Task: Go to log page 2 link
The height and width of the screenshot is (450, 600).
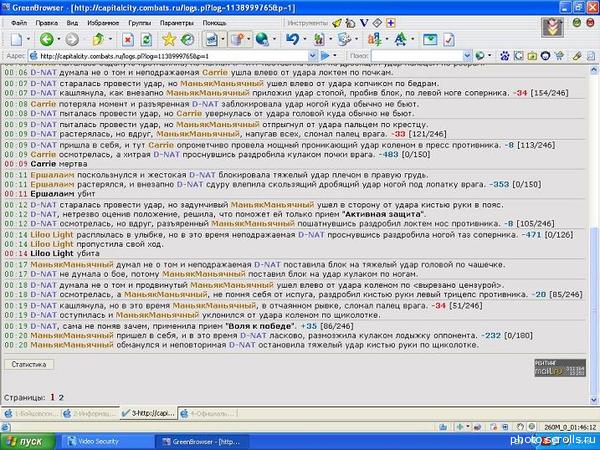Action: [x=61, y=398]
